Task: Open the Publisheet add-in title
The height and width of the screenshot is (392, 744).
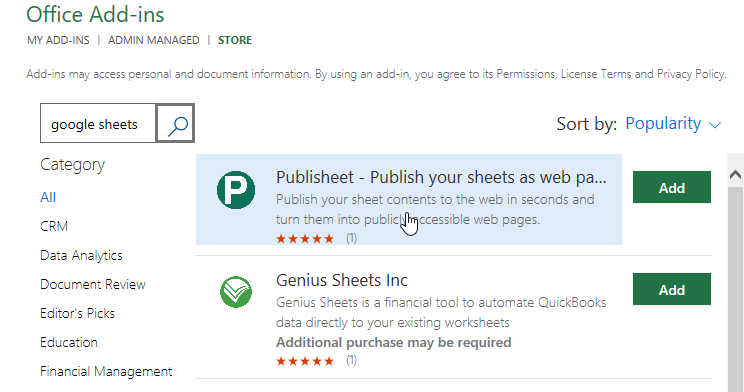Action: [x=441, y=177]
